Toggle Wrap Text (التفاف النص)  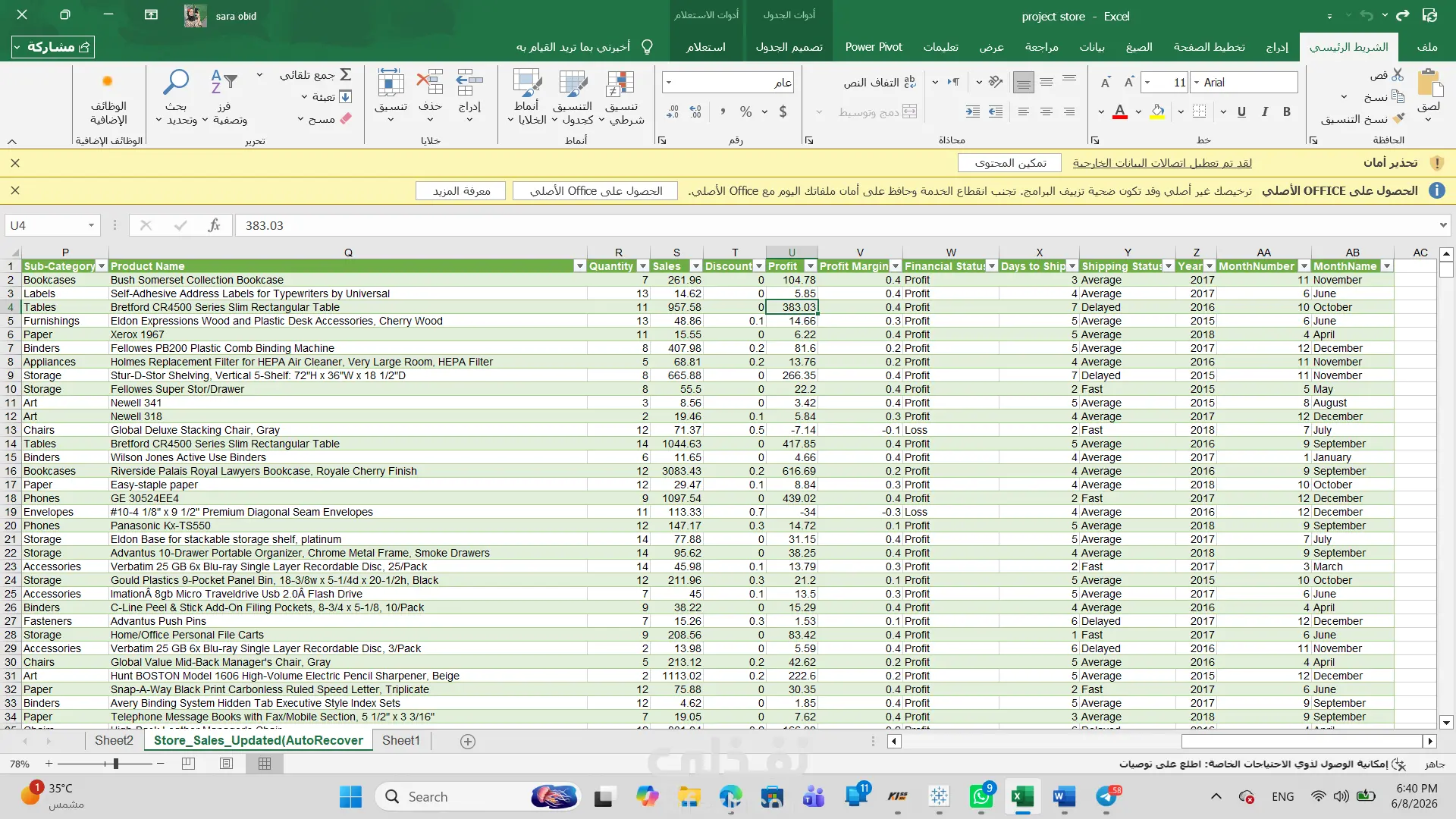[x=880, y=82]
